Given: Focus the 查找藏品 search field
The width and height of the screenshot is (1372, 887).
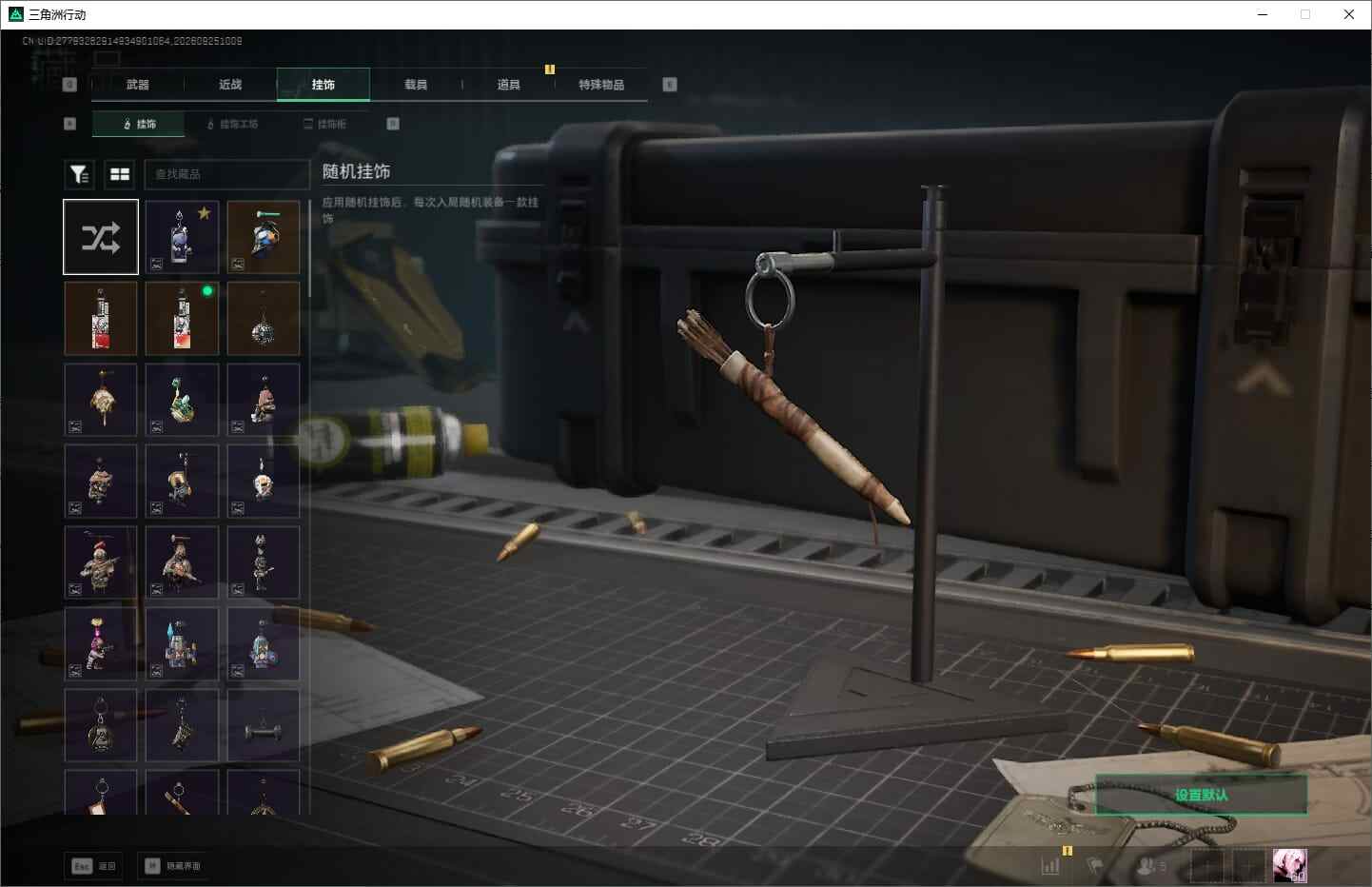Looking at the screenshot, I should point(226,174).
